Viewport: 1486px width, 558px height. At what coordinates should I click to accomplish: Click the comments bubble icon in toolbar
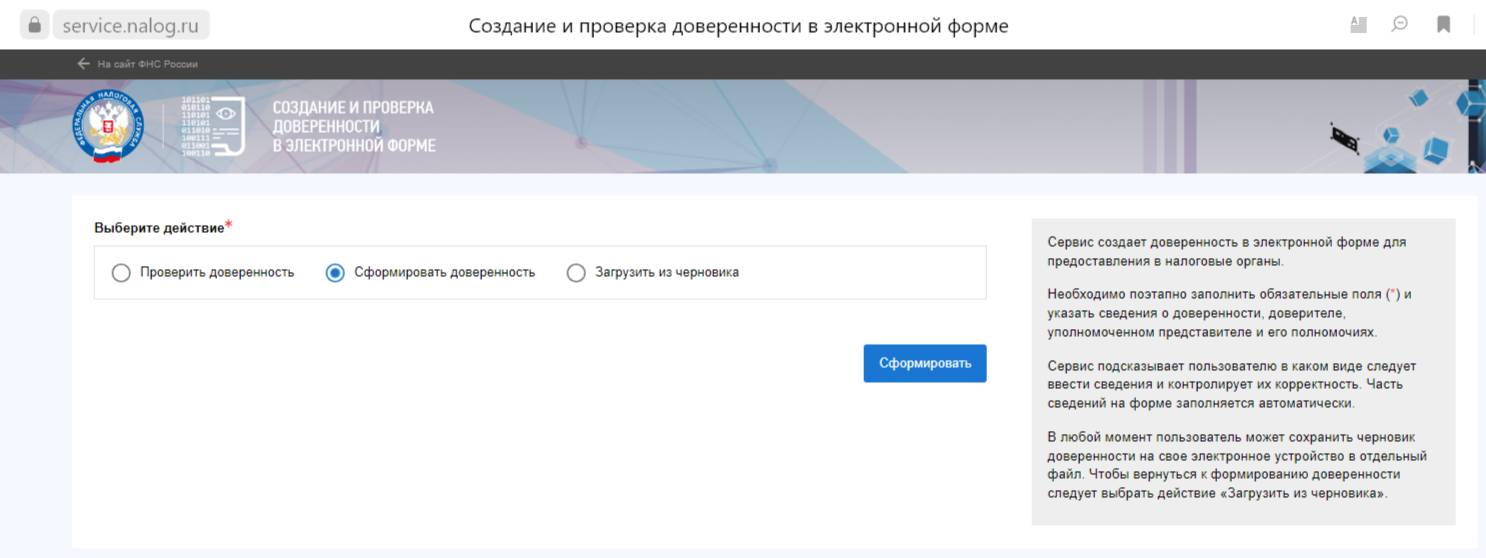point(1400,25)
